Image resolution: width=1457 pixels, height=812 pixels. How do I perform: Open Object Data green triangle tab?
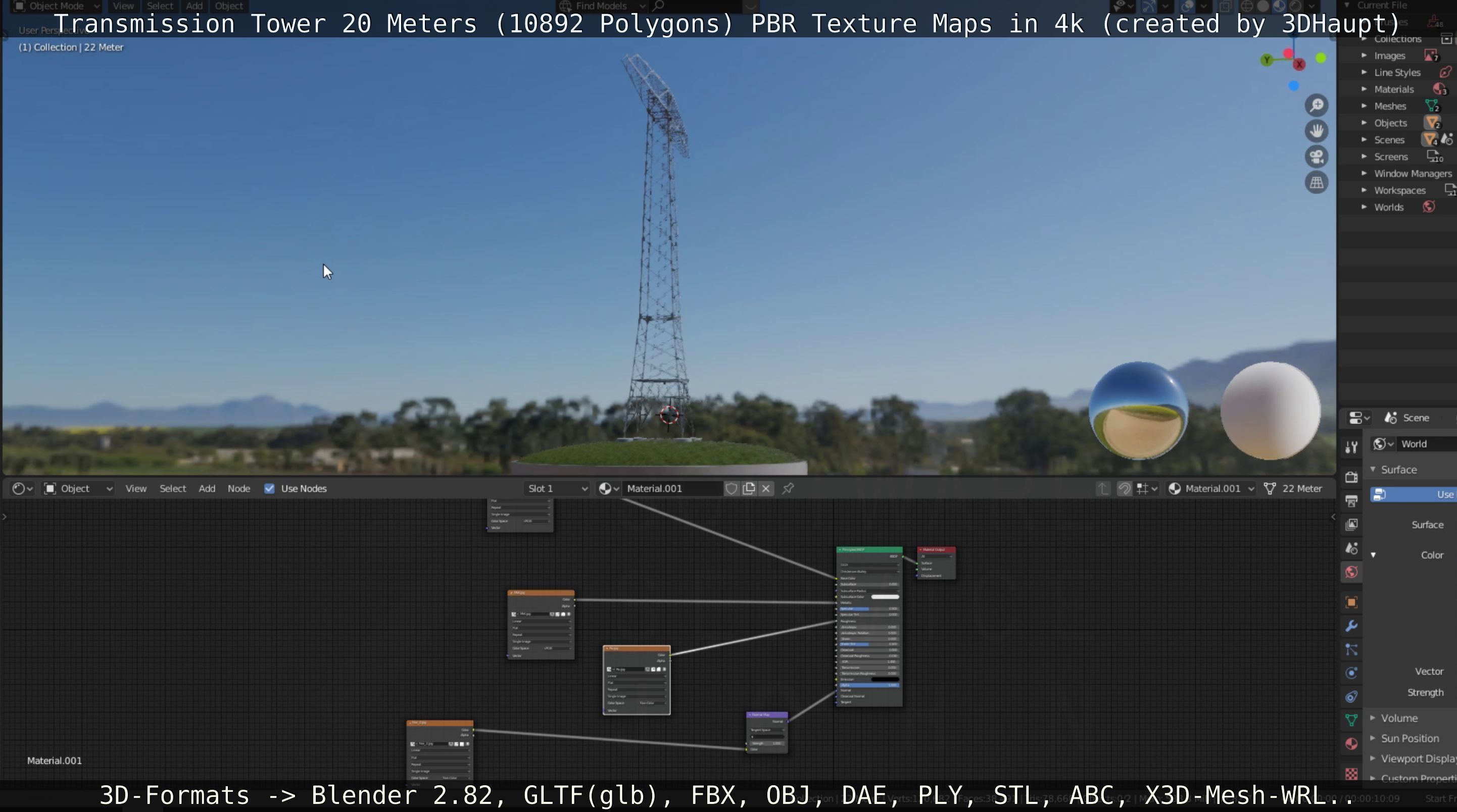1351,721
